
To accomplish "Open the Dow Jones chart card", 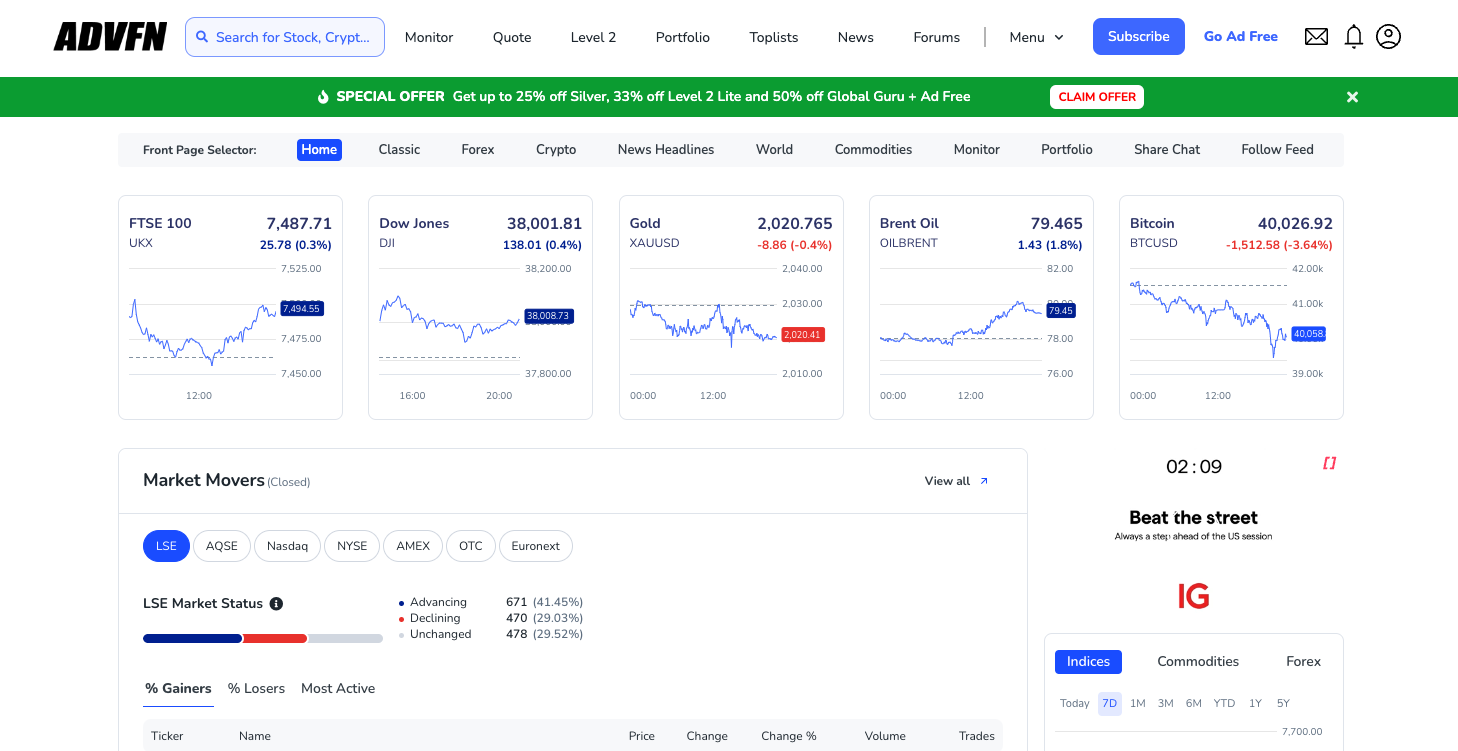I will click(480, 307).
